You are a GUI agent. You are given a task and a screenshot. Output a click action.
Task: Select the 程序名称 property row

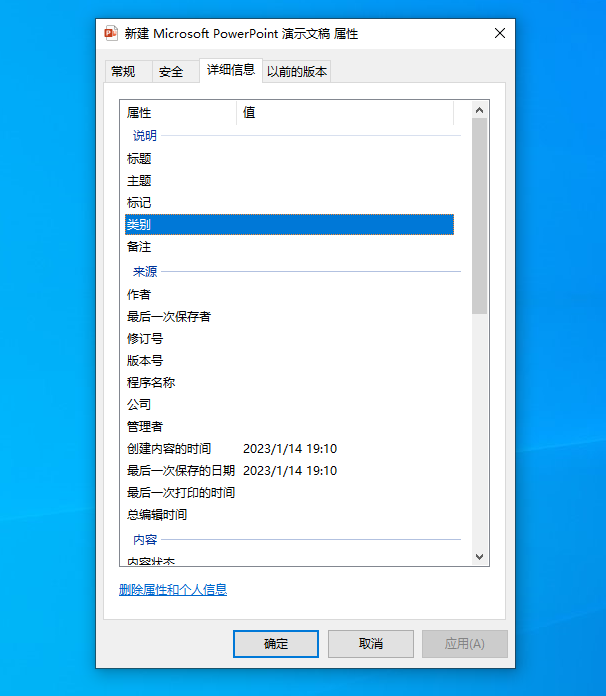coord(289,383)
